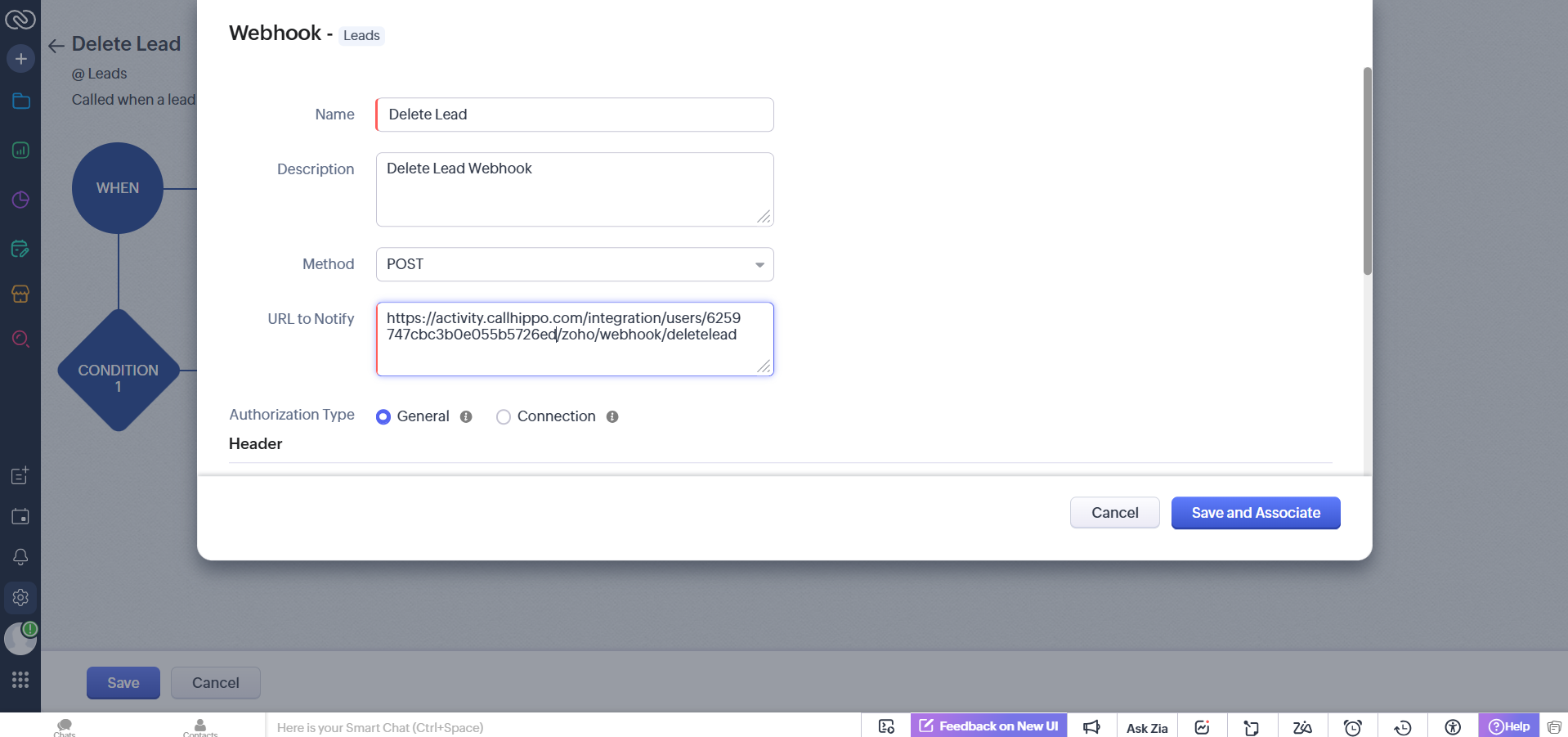Click the CONDITION 1 workflow node
This screenshot has height=737, width=1568.
(119, 371)
